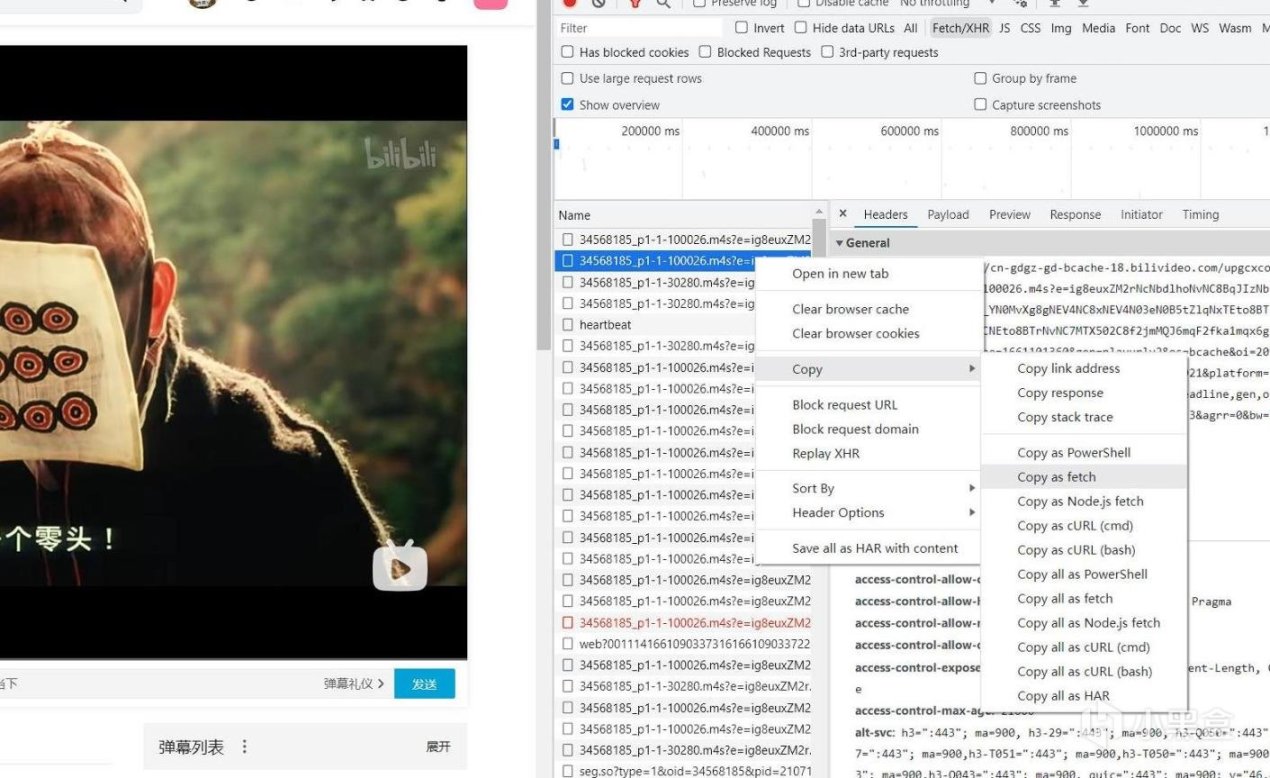Filter requests by WS type

click(x=1200, y=28)
